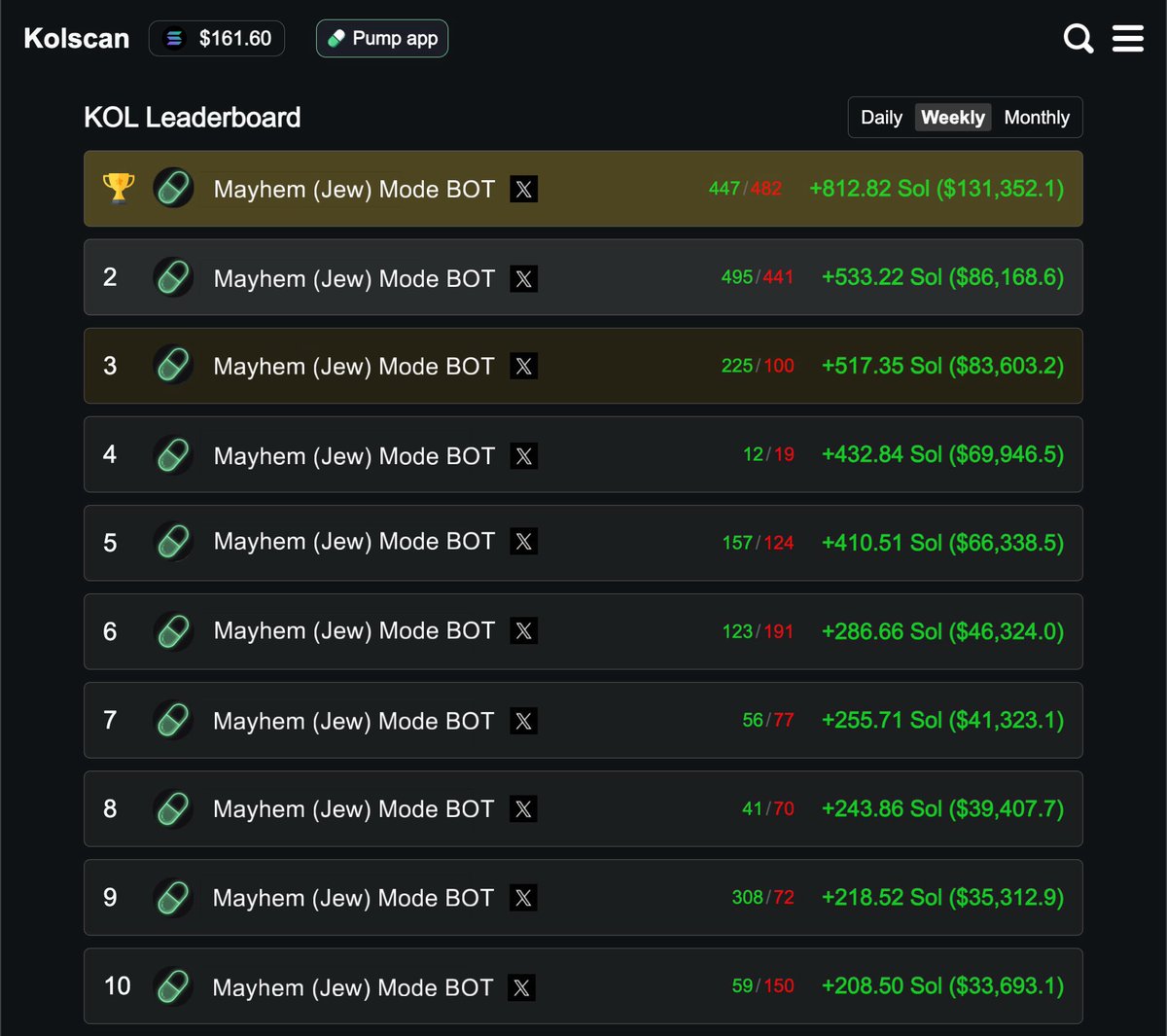
Task: Open rank 10 Mayhem (Jew) Mode BOT name
Action: click(x=353, y=988)
